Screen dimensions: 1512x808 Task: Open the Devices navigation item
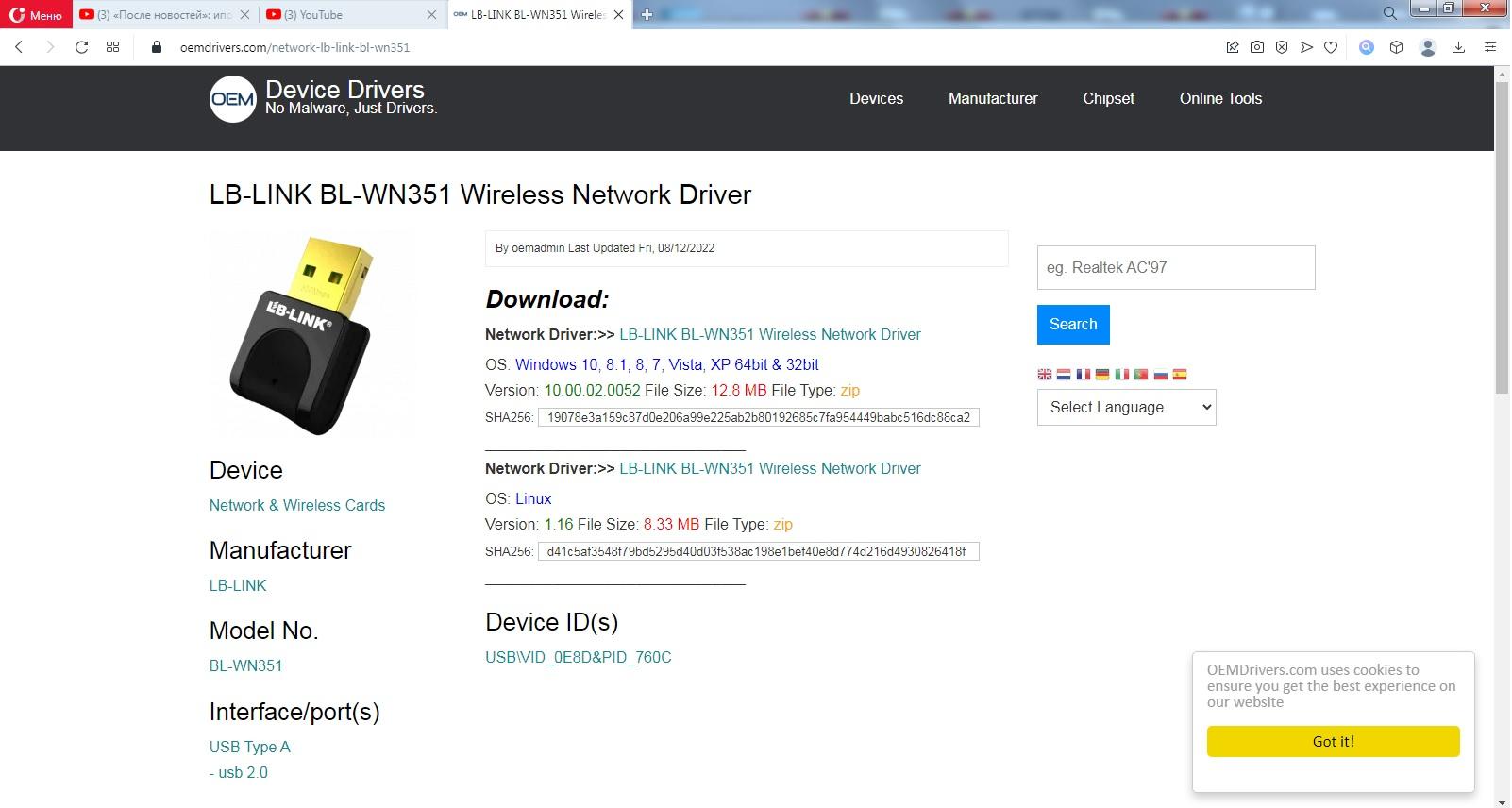(x=876, y=98)
